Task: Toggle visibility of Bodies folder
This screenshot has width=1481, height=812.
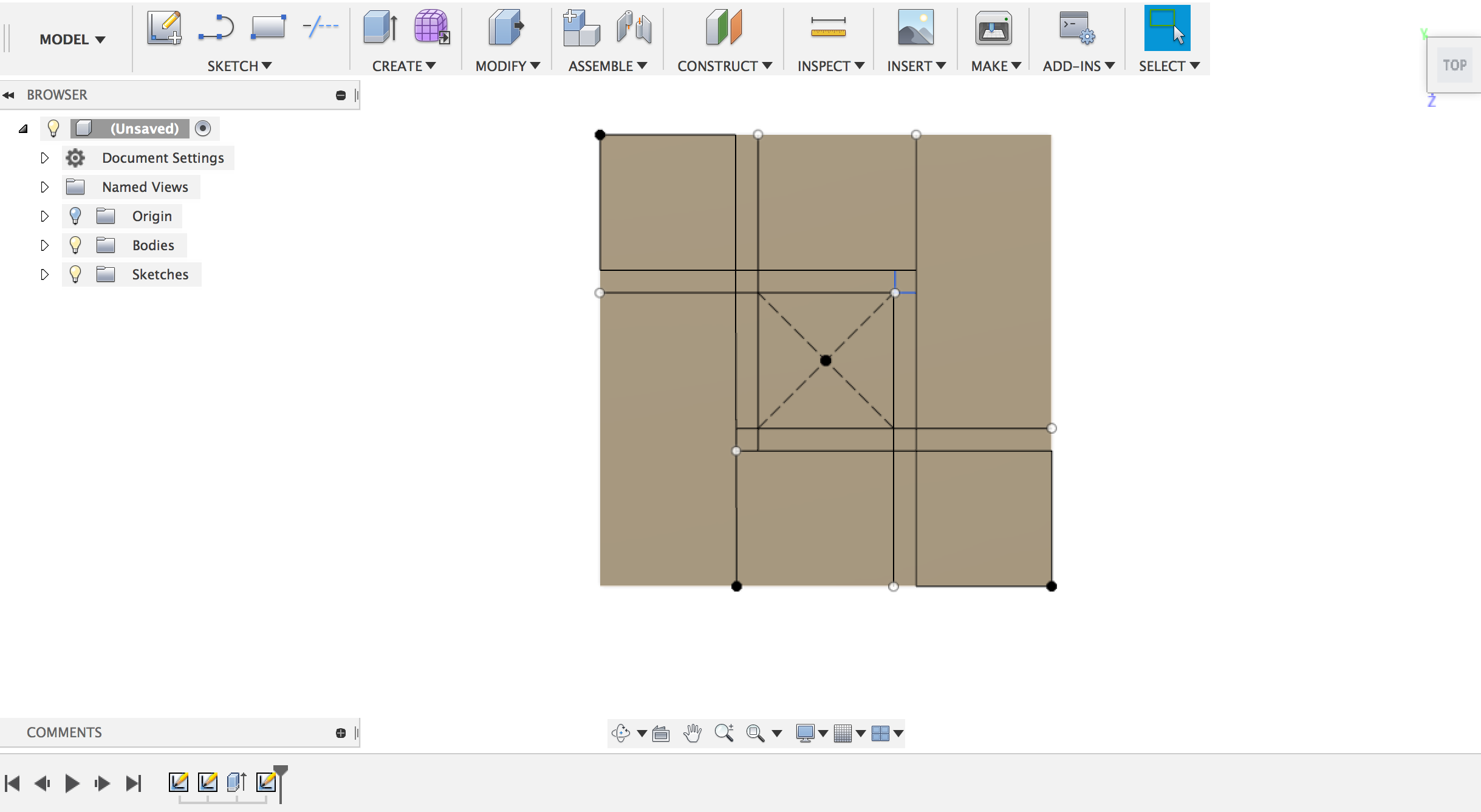Action: 75,245
